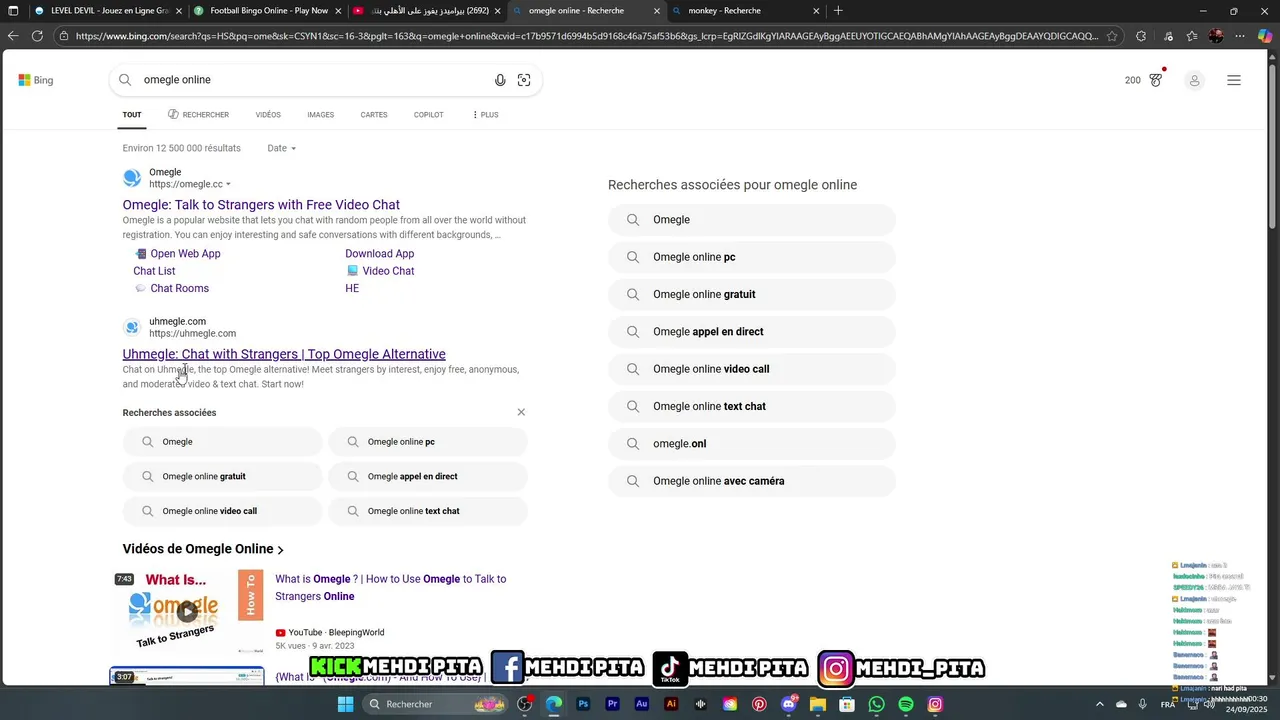This screenshot has width=1280, height=720.
Task: Click the search magnifier in Bing search box
Action: point(125,80)
